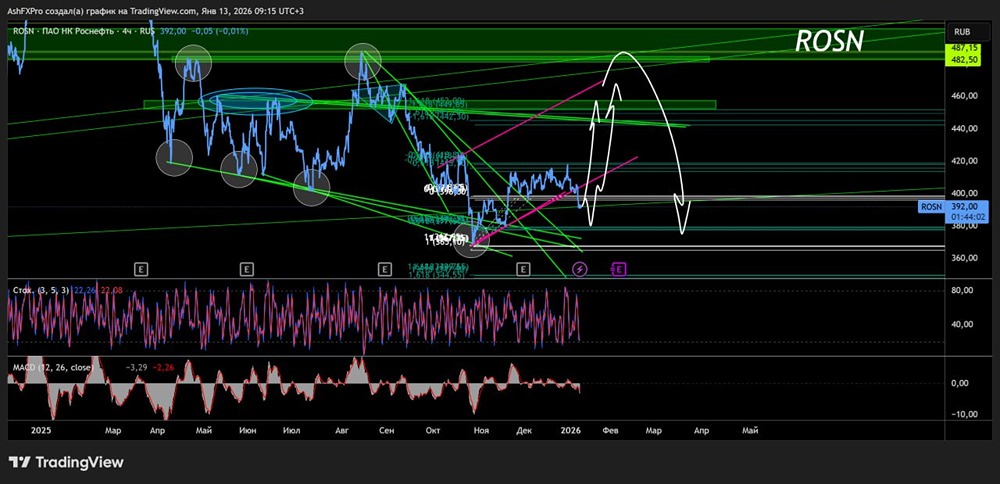Click the 2026 label on time axis
This screenshot has width=1000, height=484.
(570, 431)
